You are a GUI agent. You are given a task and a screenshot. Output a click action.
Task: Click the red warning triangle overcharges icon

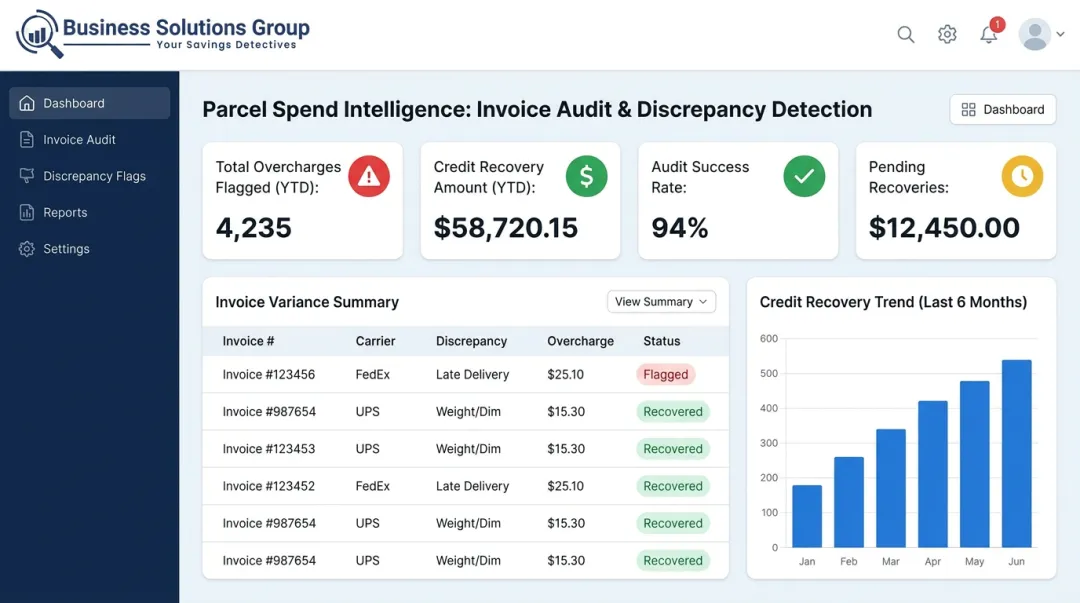pos(368,176)
